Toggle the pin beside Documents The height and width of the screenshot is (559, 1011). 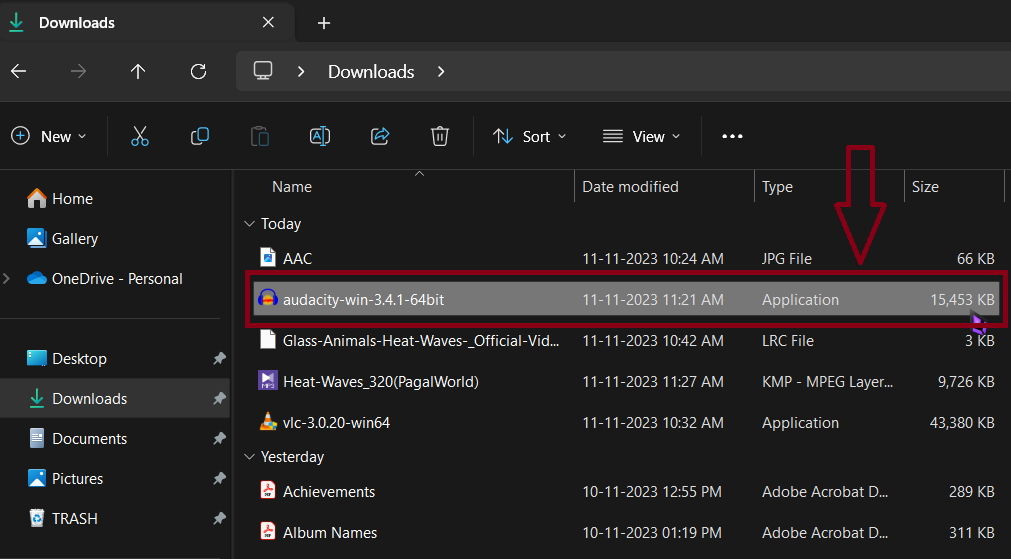click(x=219, y=439)
